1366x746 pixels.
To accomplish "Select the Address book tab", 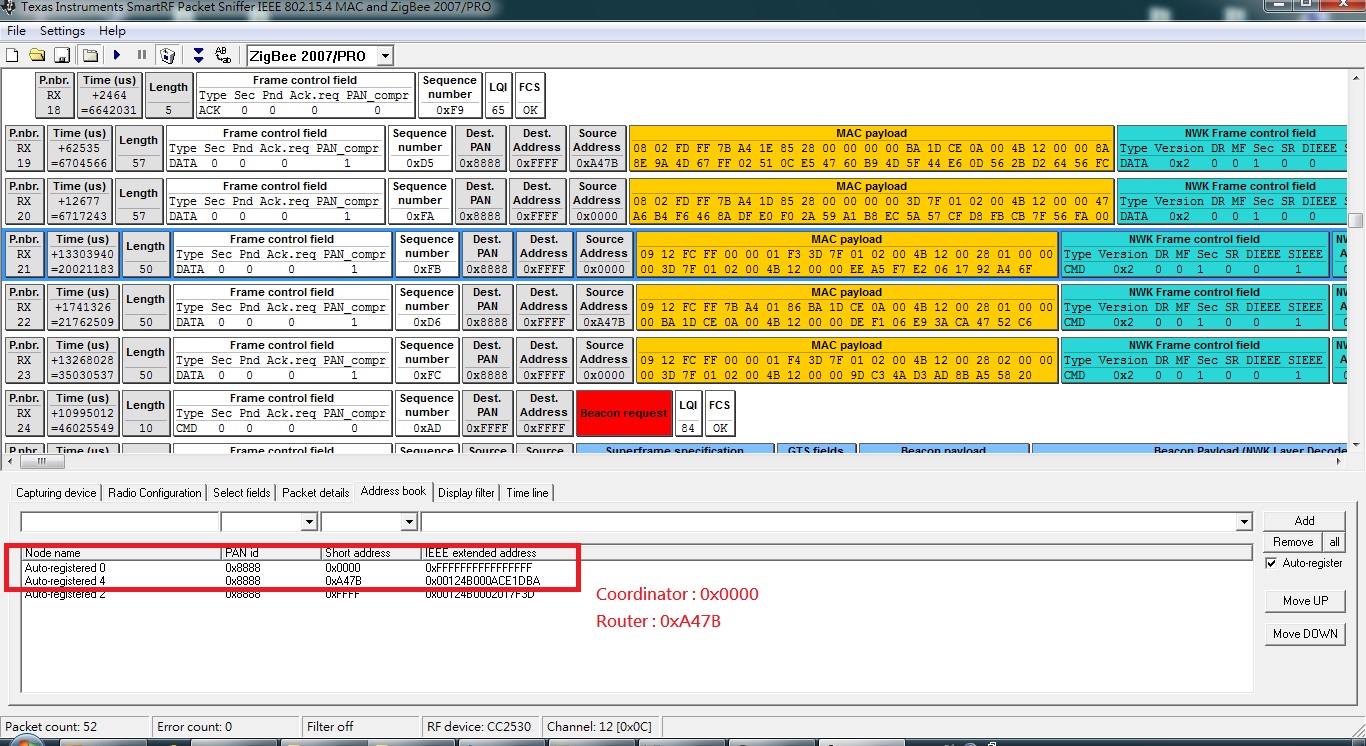I will pos(393,491).
